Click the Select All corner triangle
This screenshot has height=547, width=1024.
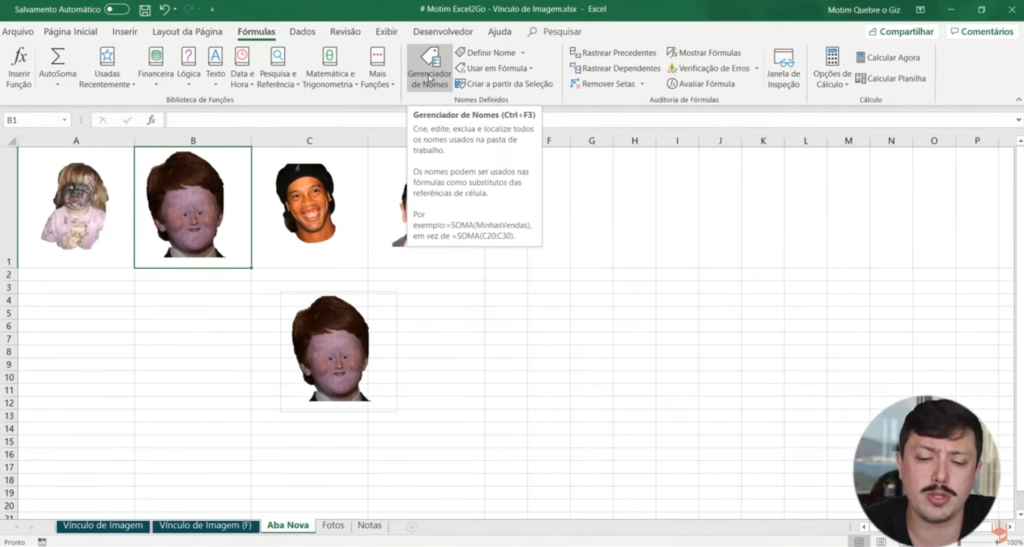[x=10, y=141]
